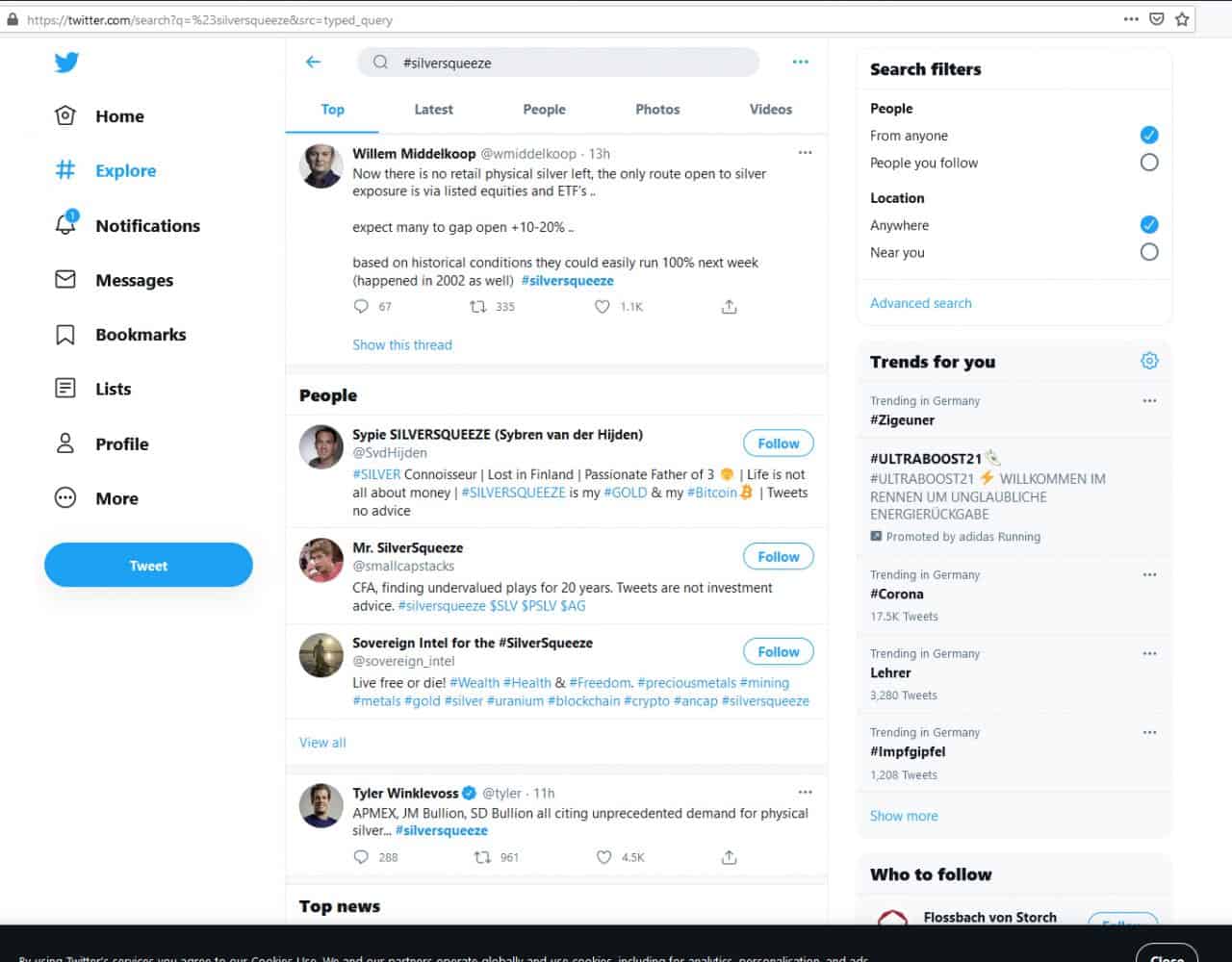Click the Twitter bird logo
Viewport: 1232px width, 962px height.
click(x=66, y=63)
